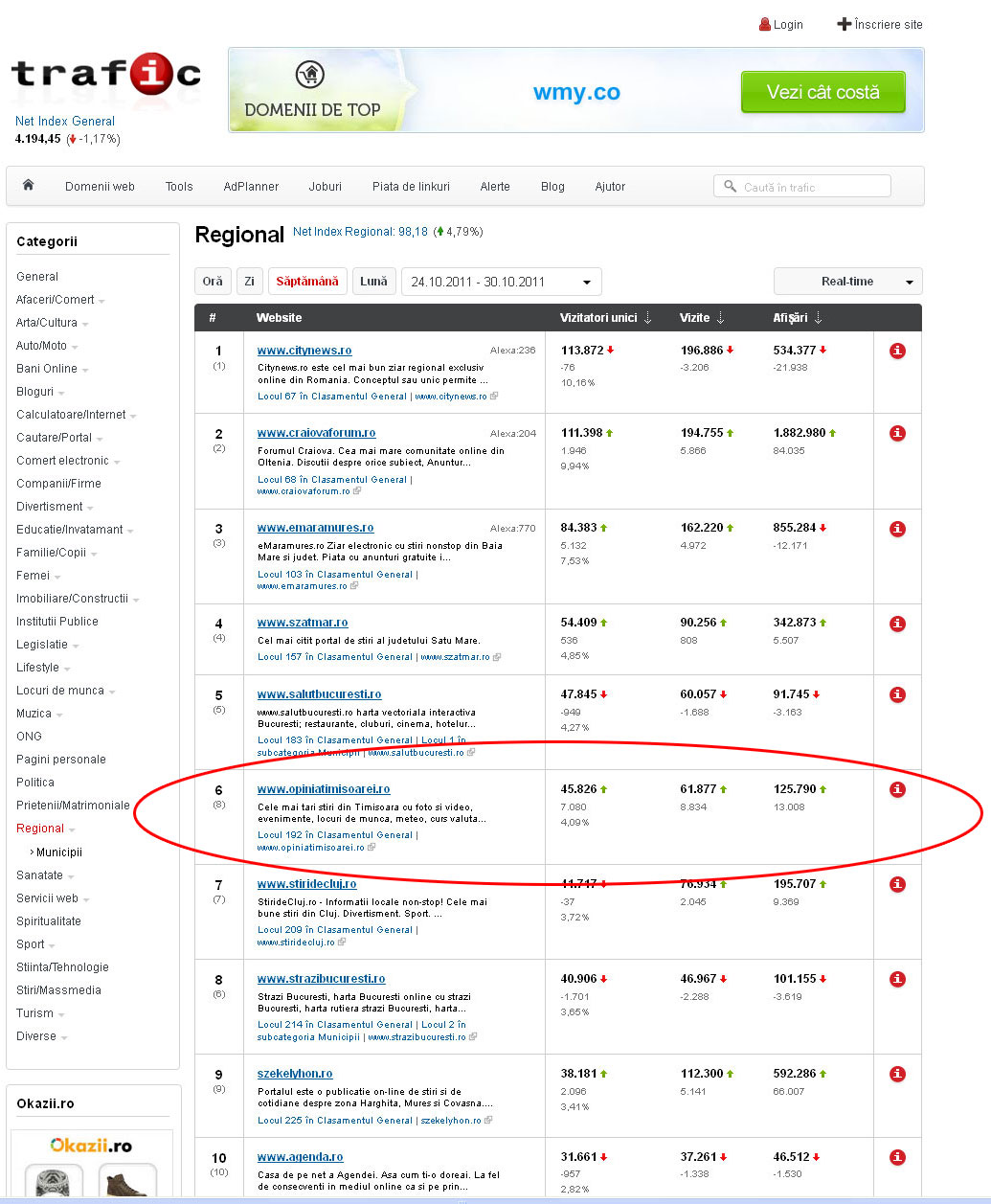Screen dimensions: 991x1204
Task: Open the info icon for www.salutbucuresti.ro
Action: pos(897,694)
